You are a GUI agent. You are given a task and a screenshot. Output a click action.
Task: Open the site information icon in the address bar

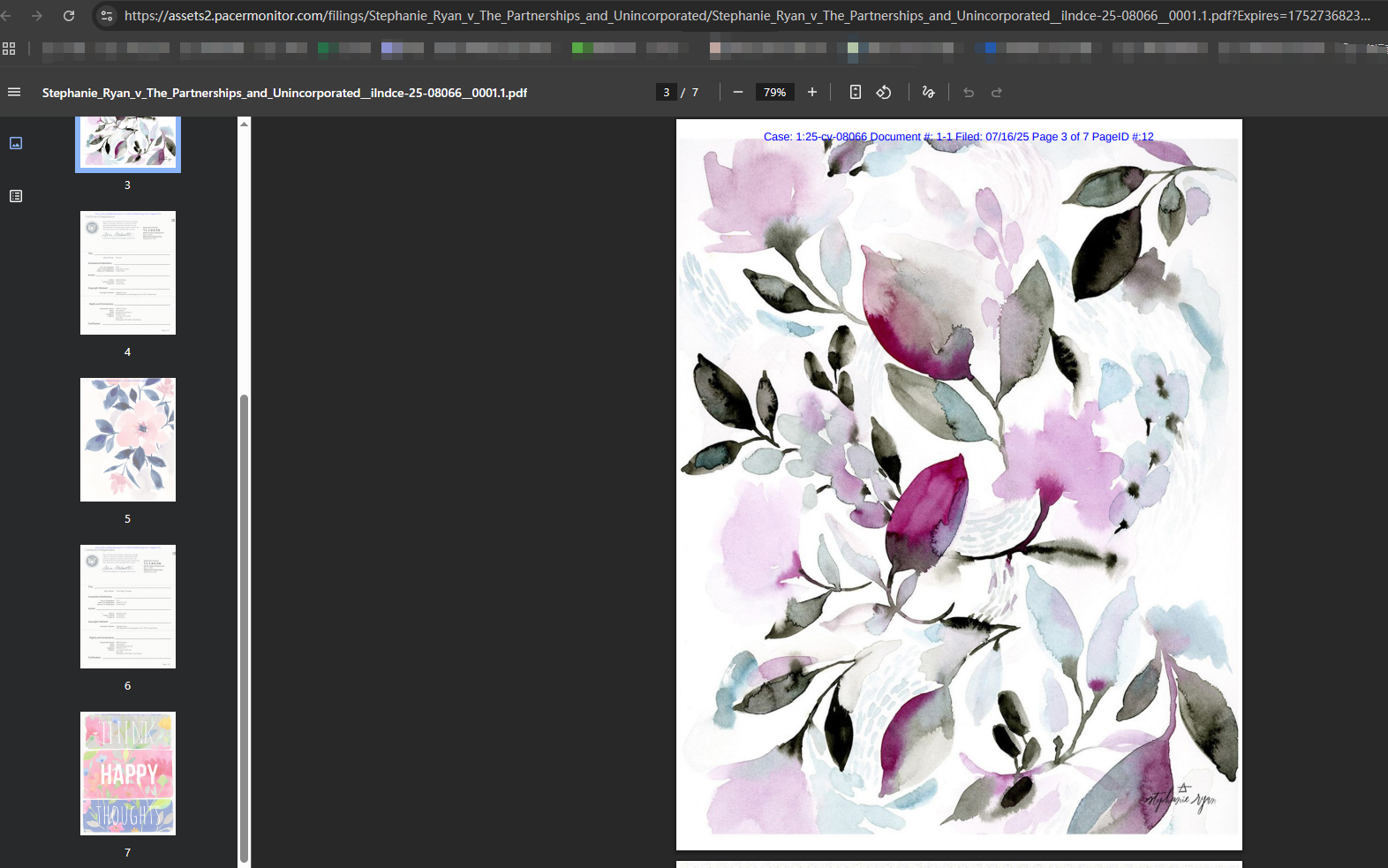tap(107, 16)
